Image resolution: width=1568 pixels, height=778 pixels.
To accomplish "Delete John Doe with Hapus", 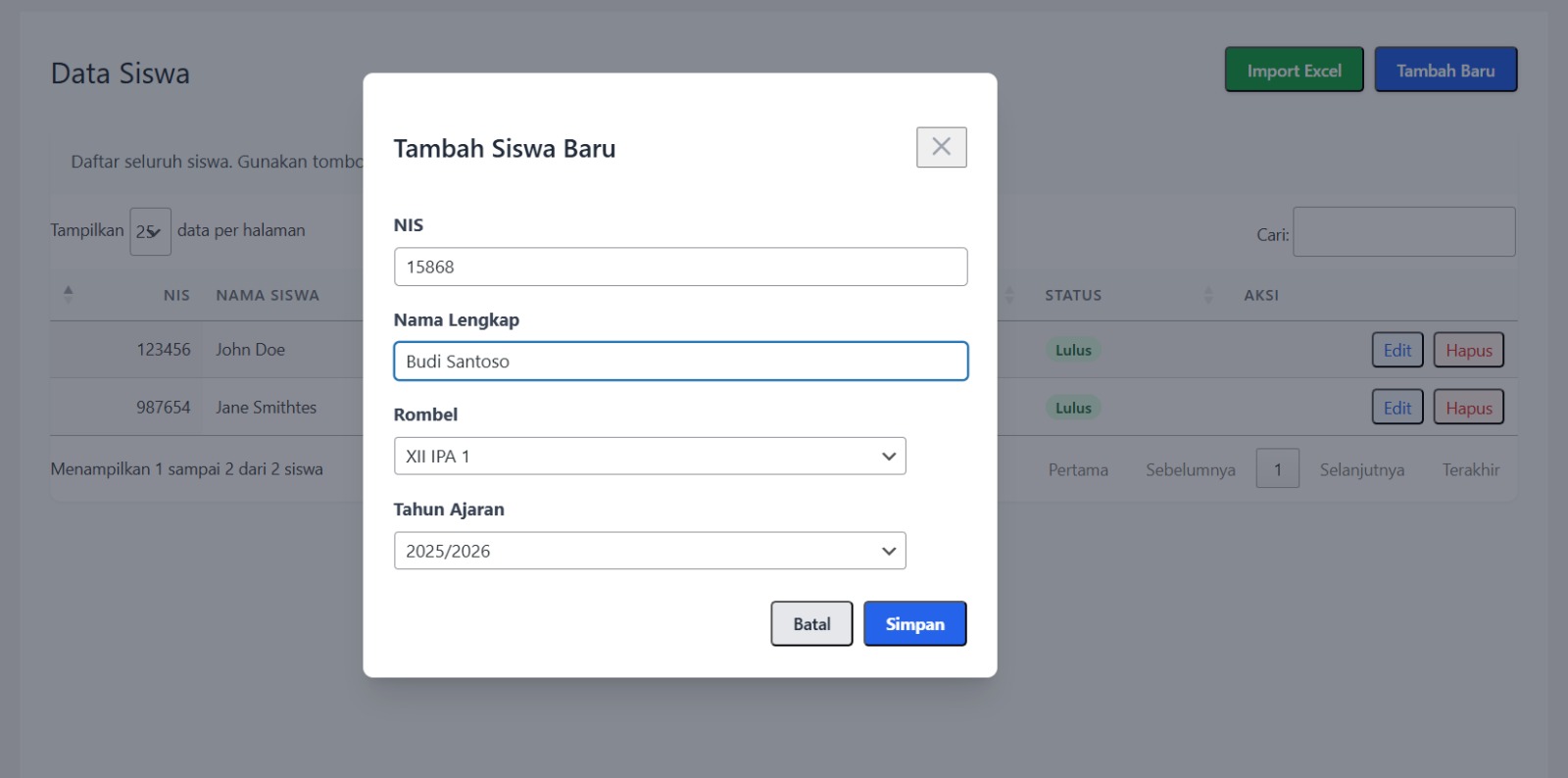I will tap(1468, 351).
